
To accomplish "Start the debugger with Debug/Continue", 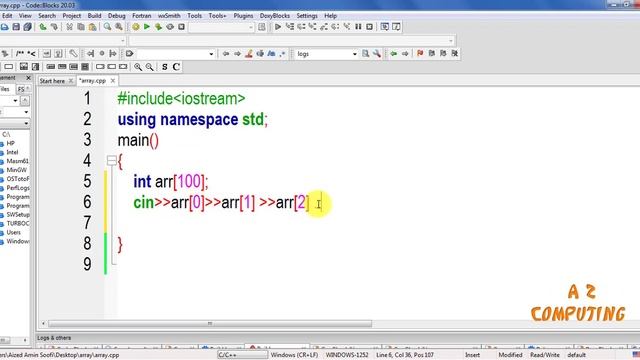I will pos(278,27).
